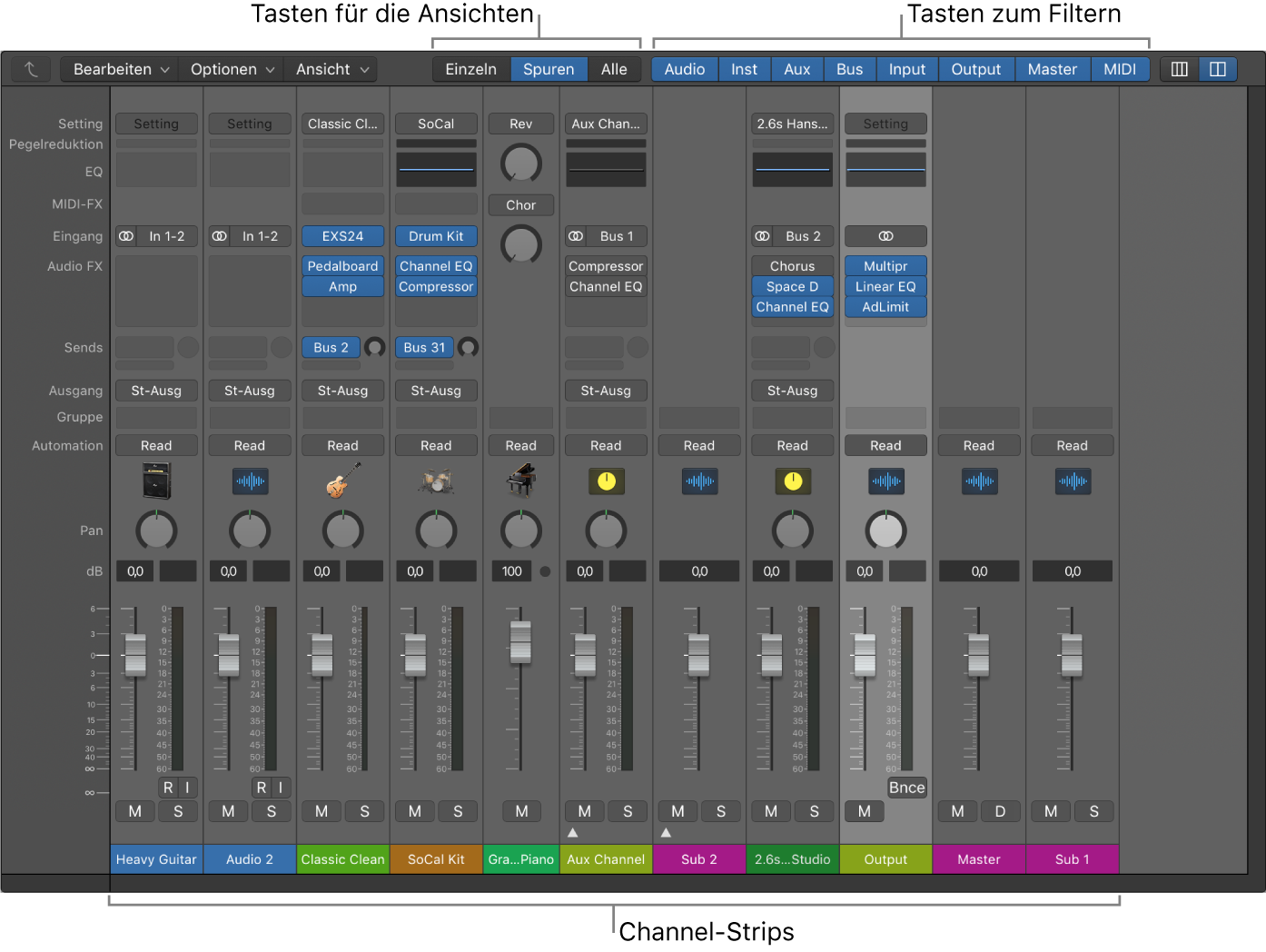Click the Bnce button on Output
1266x952 pixels.
tap(906, 788)
